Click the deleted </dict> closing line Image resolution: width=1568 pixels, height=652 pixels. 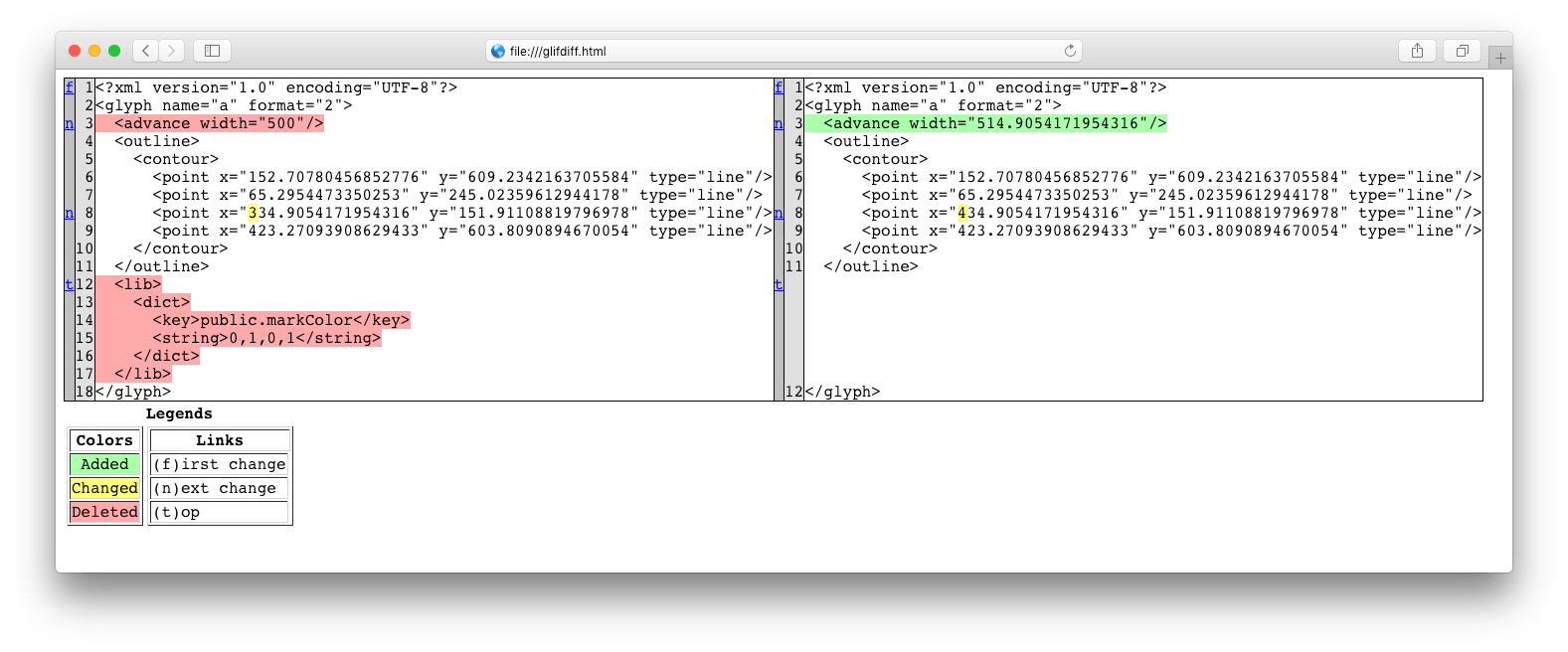click(148, 356)
